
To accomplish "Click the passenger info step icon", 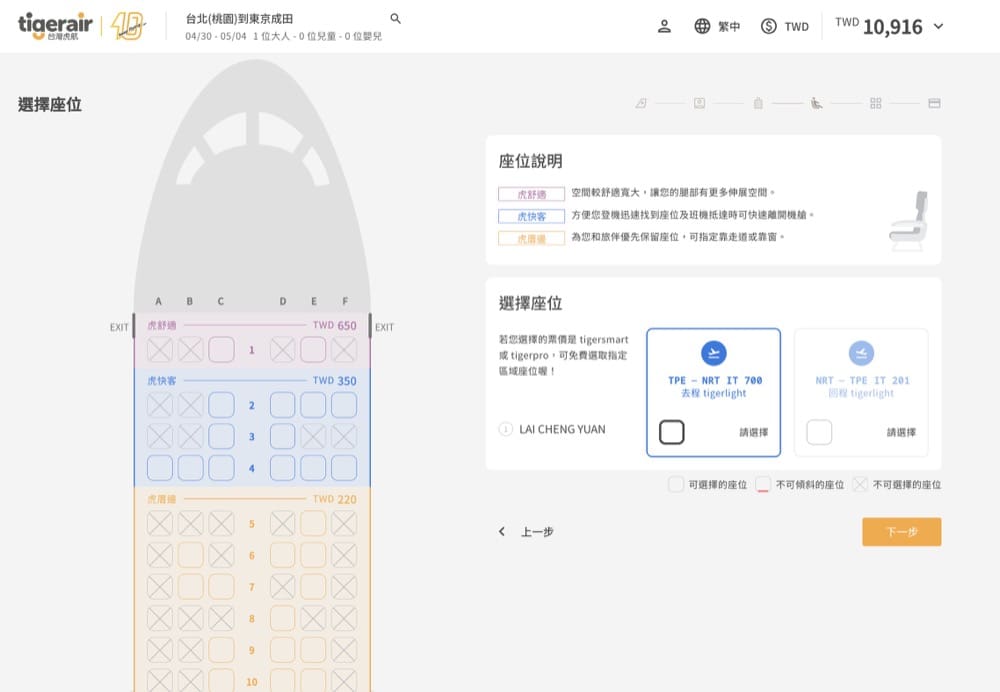I will point(700,103).
